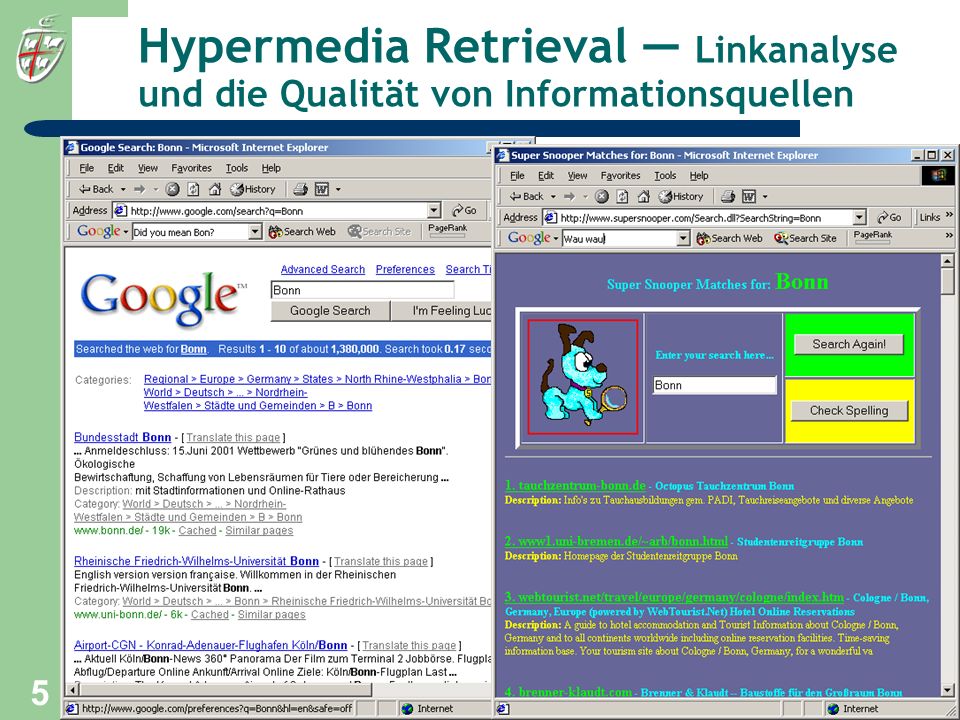This screenshot has height=720, width=960.
Task: Click PageRank indicator in Super Snooper window
Action: click(873, 238)
